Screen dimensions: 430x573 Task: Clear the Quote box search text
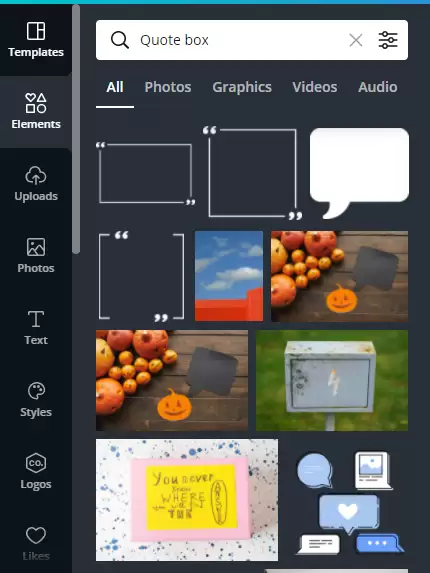click(356, 40)
